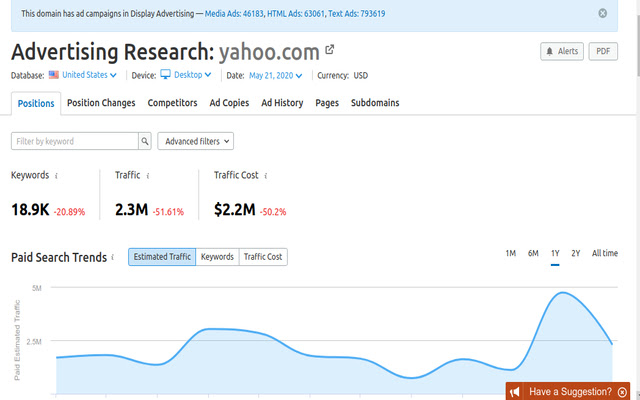This screenshot has width=640, height=400.
Task: Open United States database dropdown
Action: point(89,75)
